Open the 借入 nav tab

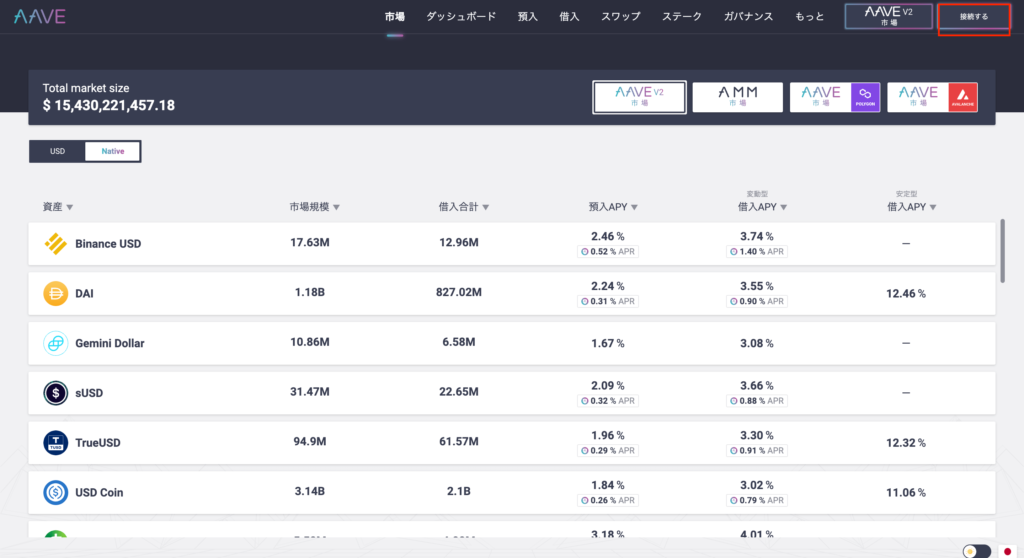[x=569, y=16]
